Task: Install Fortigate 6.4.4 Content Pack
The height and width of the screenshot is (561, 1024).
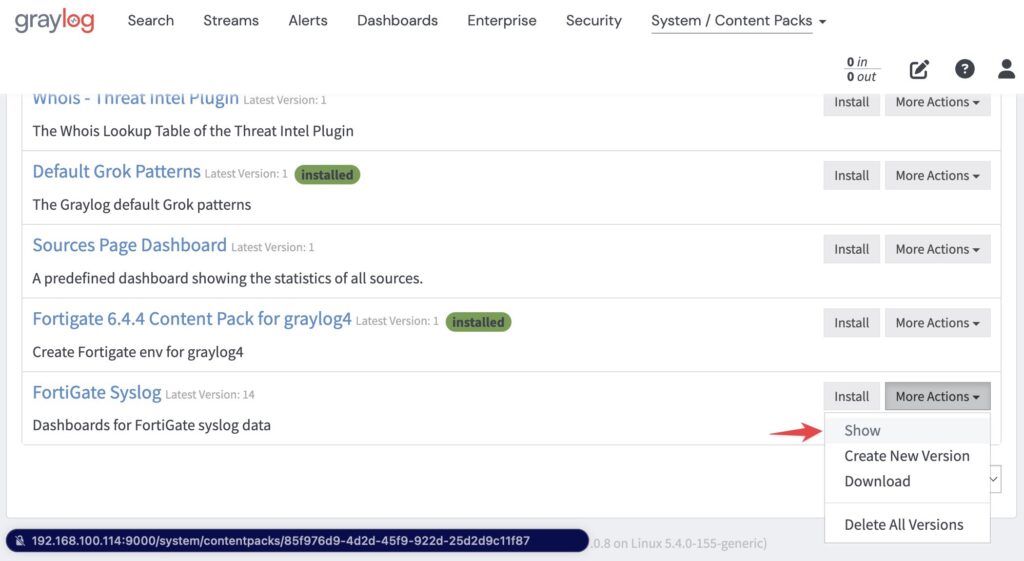Action: click(852, 323)
